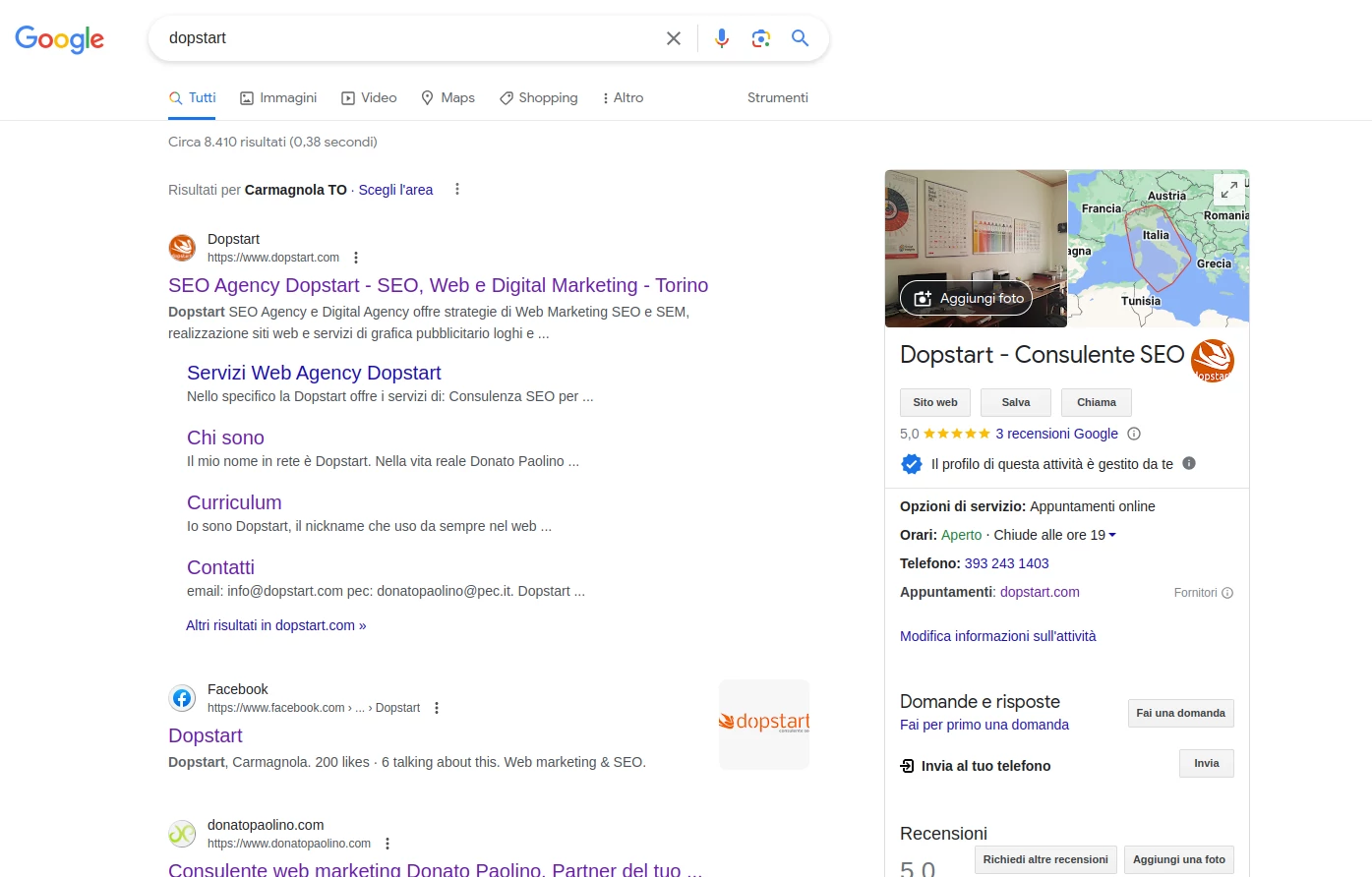
Task: Click the Italy map thumbnail
Action: click(1159, 249)
